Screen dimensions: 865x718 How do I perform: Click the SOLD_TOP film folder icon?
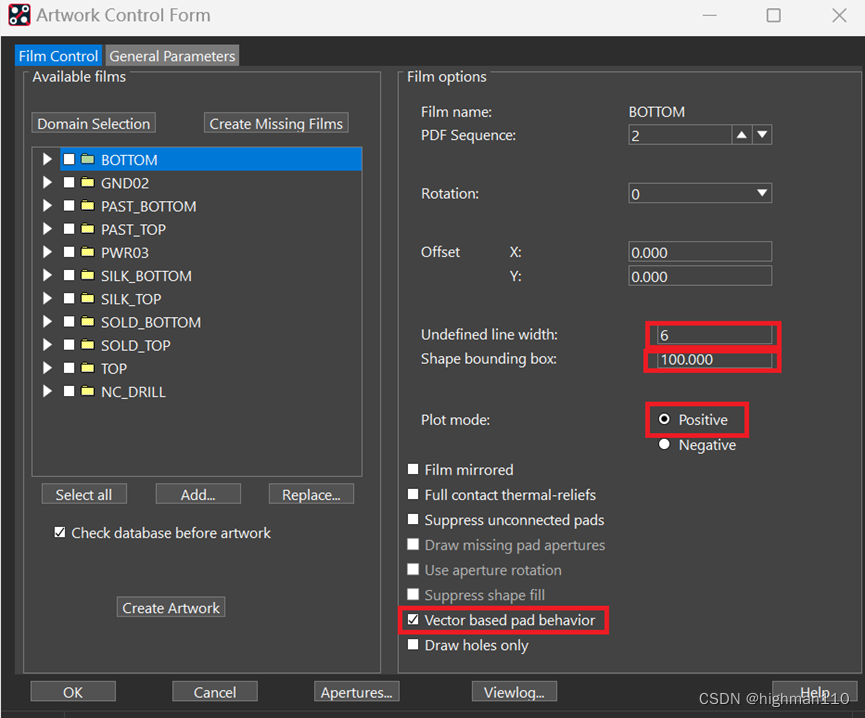(88, 346)
